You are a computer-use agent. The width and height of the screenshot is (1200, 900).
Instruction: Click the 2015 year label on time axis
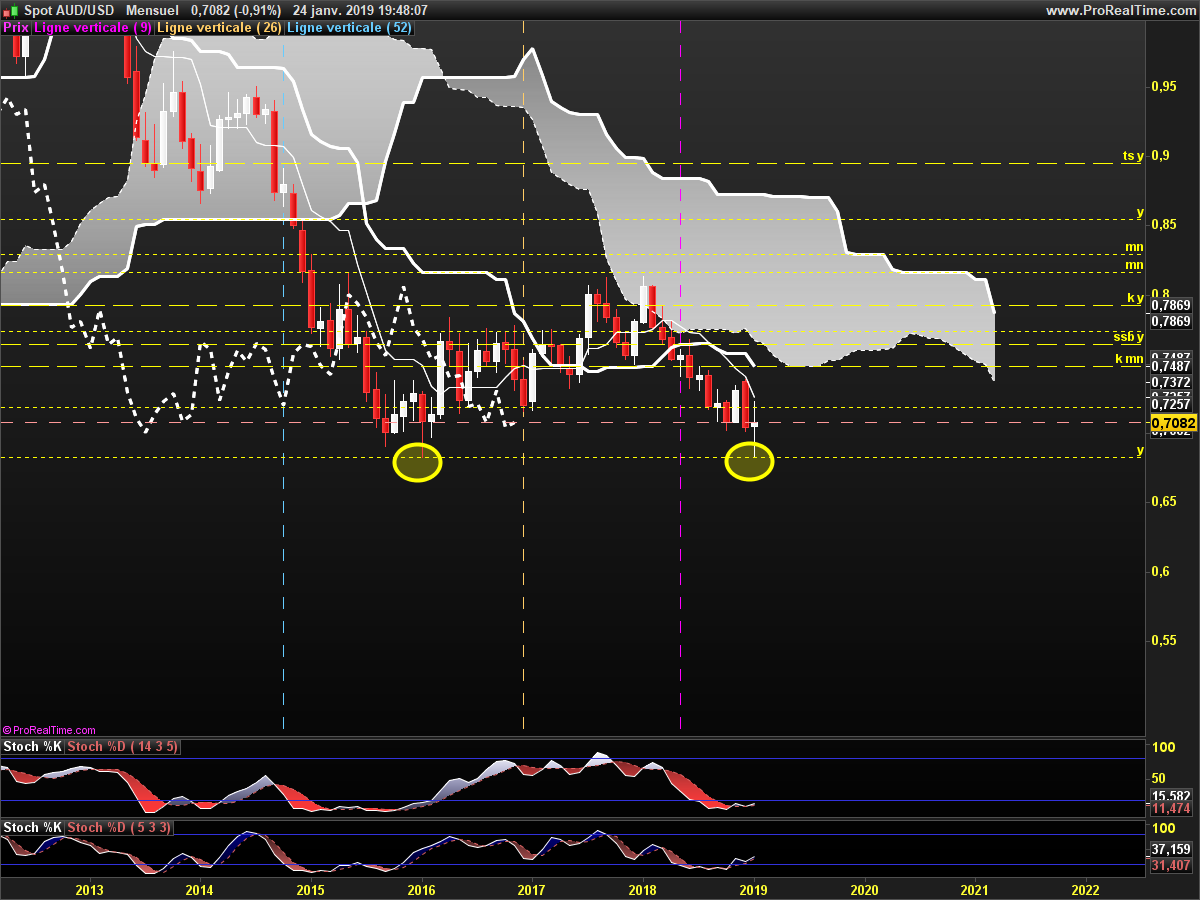(x=310, y=889)
